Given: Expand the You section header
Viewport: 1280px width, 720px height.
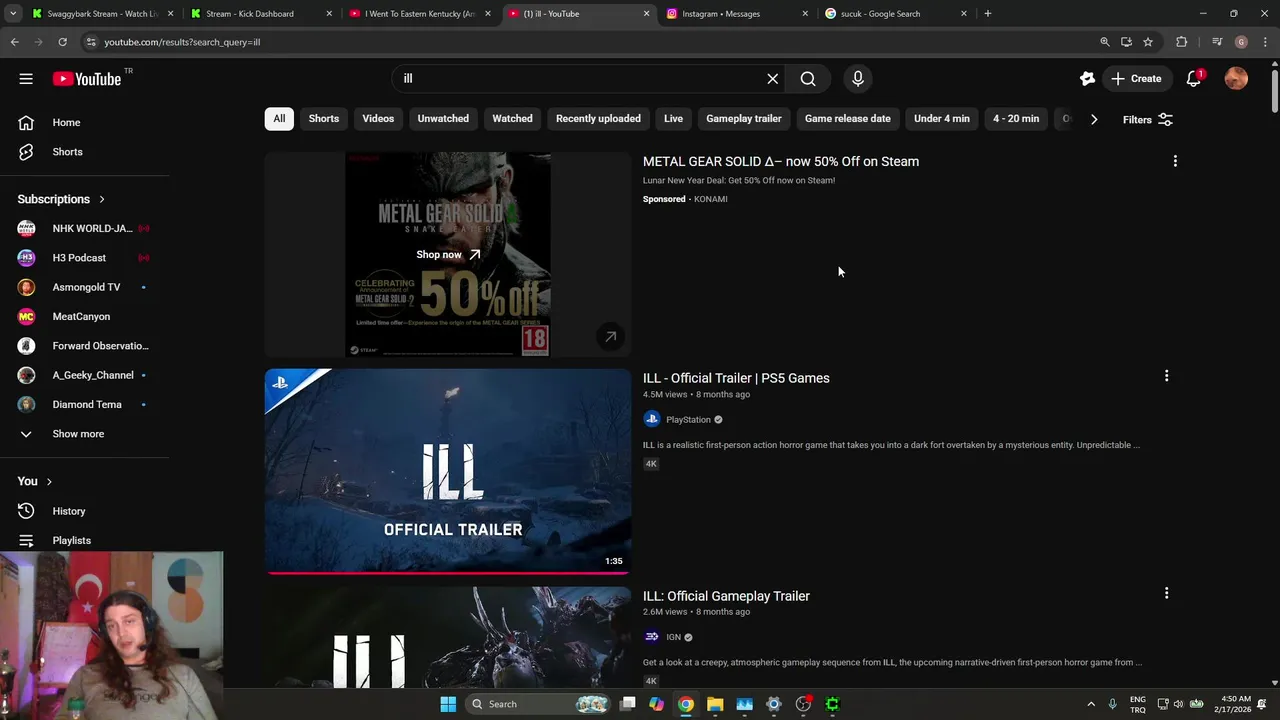Looking at the screenshot, I should point(35,481).
